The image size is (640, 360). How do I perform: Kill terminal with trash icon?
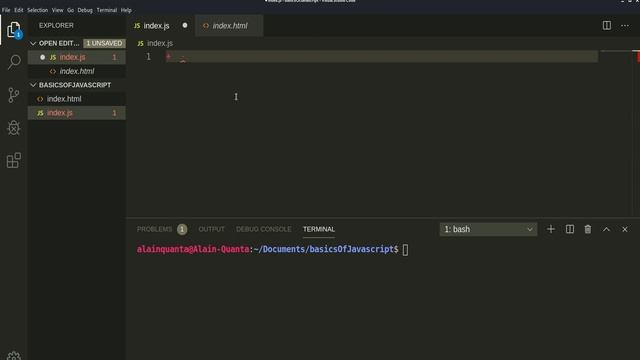(588, 229)
